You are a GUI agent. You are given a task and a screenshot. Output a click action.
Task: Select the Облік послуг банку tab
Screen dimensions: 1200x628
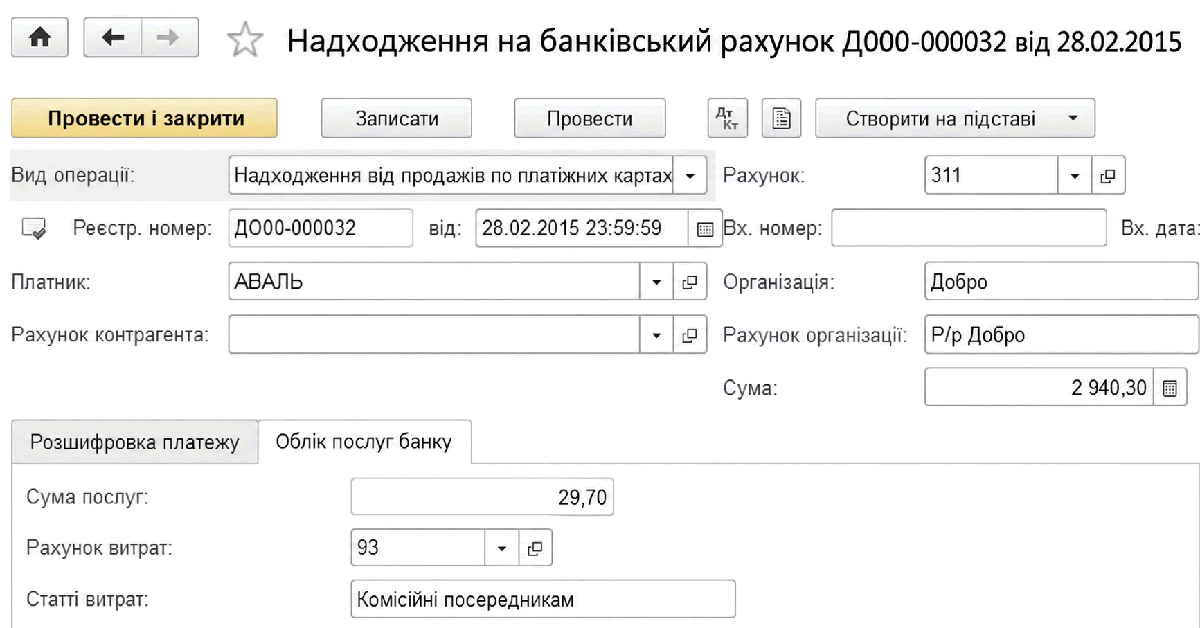click(366, 442)
